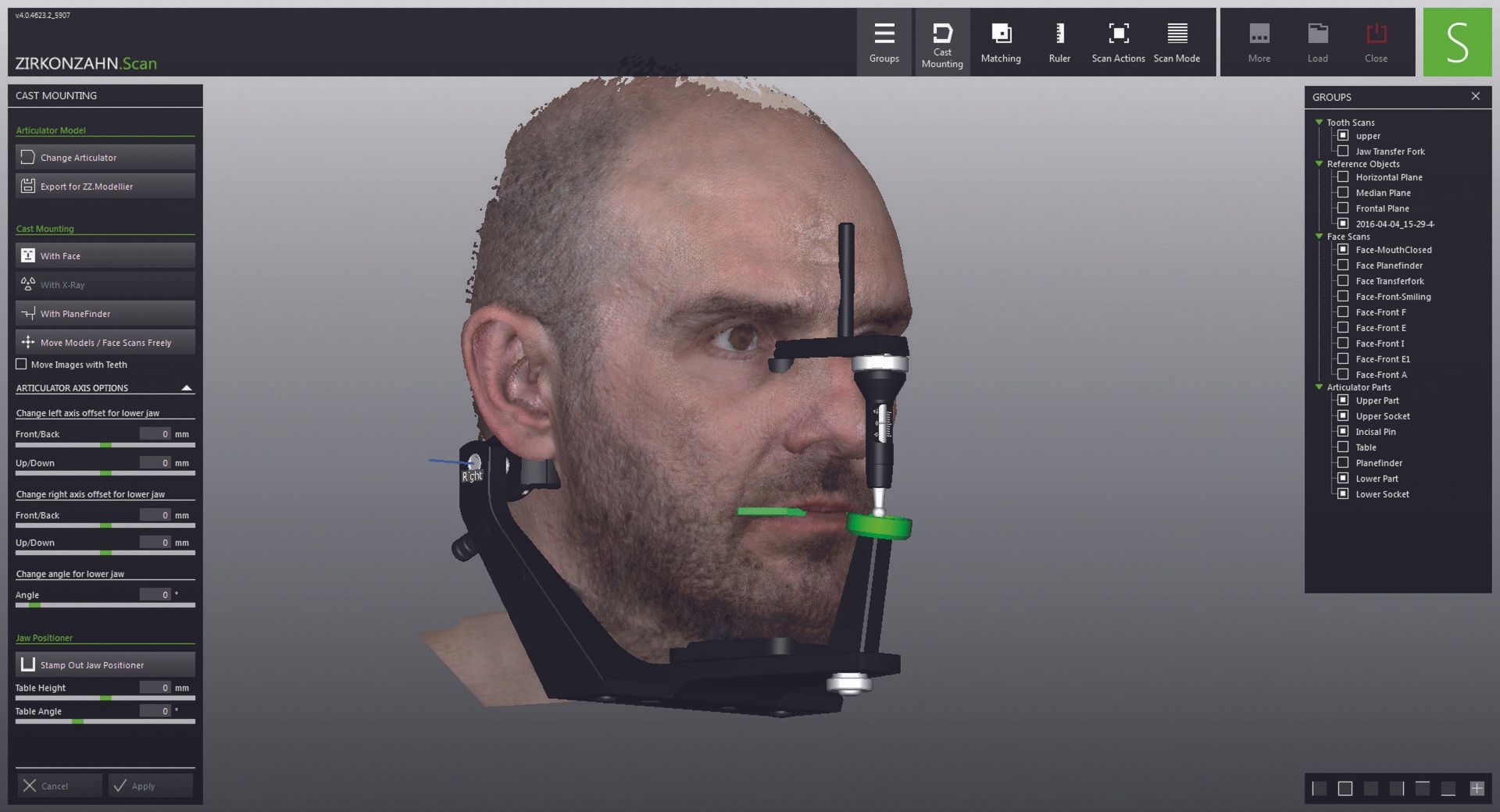The width and height of the screenshot is (1500, 812).
Task: Select mounting With Face
Action: coord(105,255)
